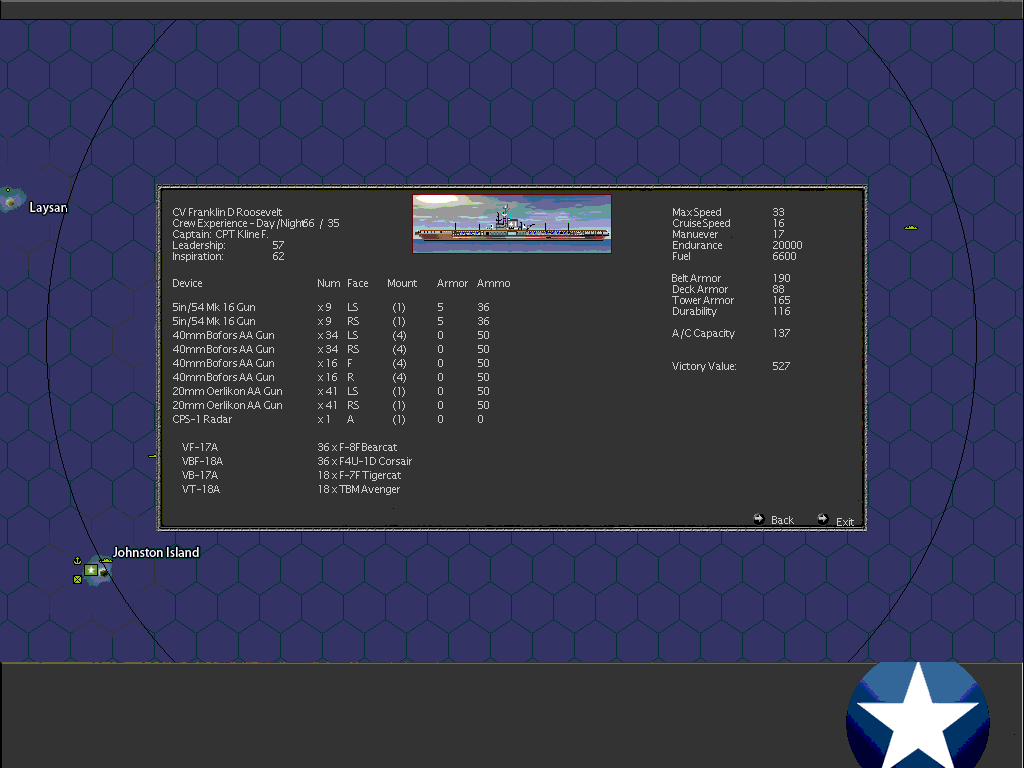The image size is (1024, 768).
Task: Click the 5in/54 Mk 16 Gun LS row
Action: tap(331, 307)
